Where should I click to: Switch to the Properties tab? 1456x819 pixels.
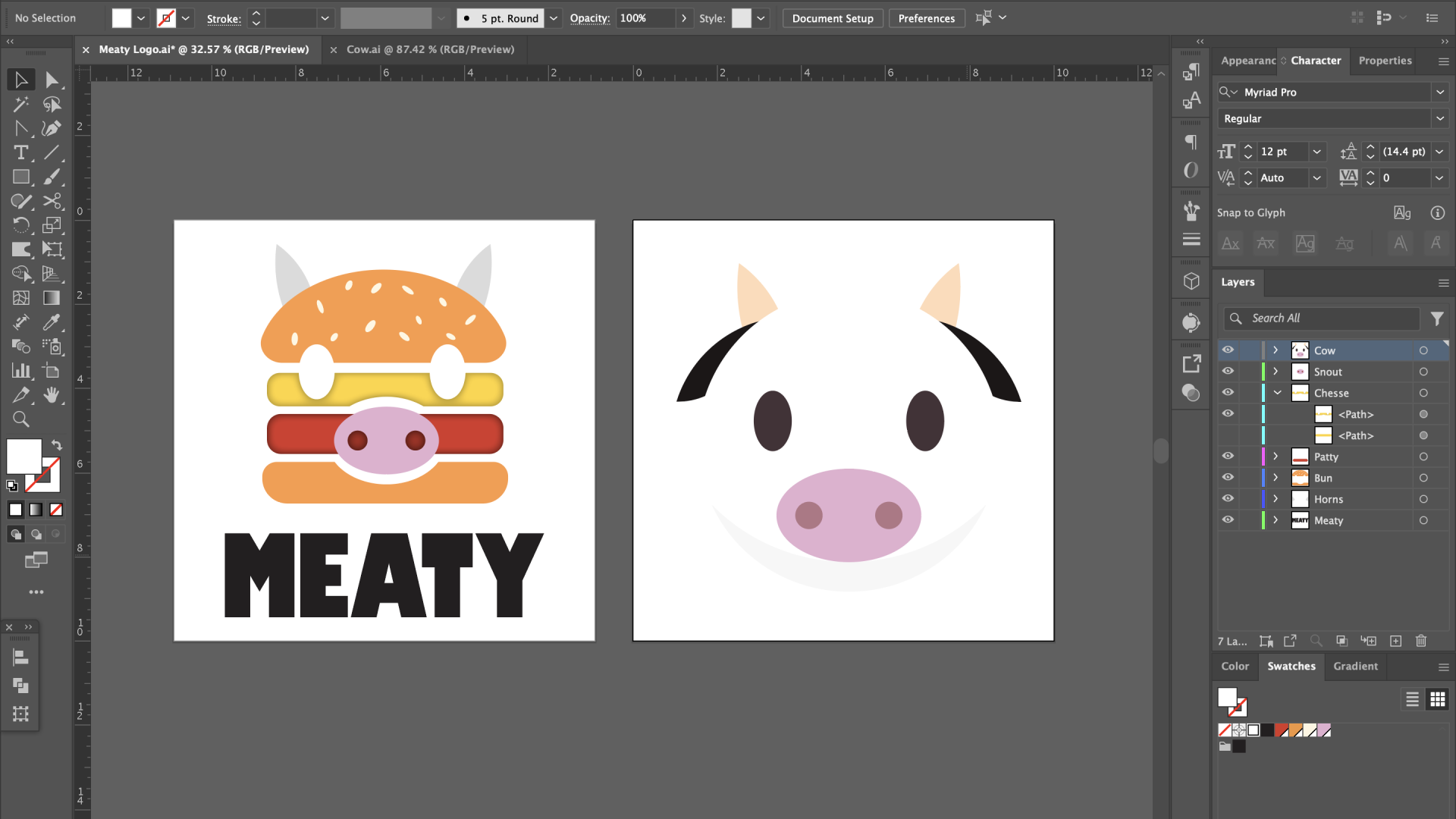pyautogui.click(x=1385, y=61)
